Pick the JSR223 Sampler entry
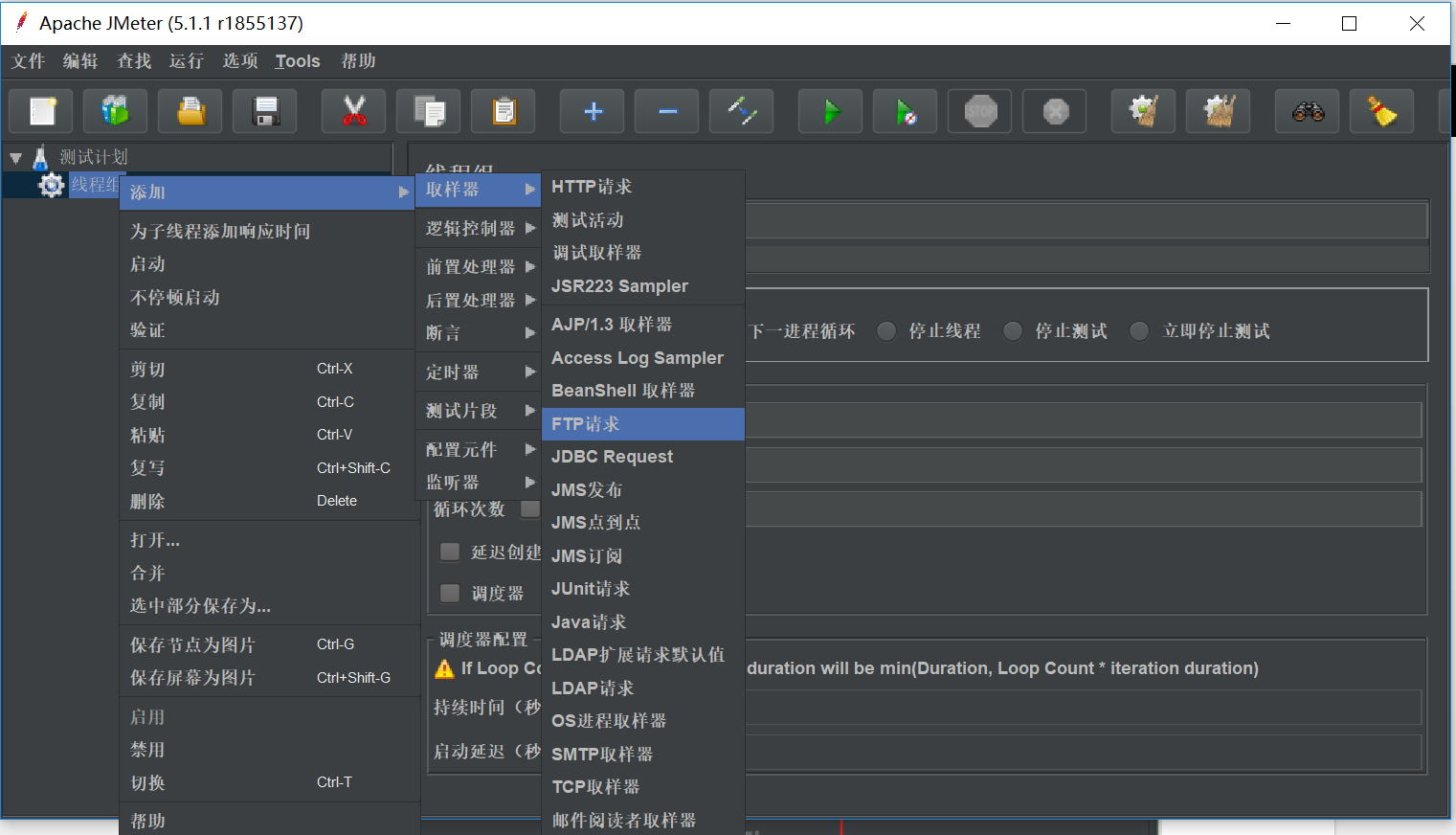1456x835 pixels. pos(643,286)
